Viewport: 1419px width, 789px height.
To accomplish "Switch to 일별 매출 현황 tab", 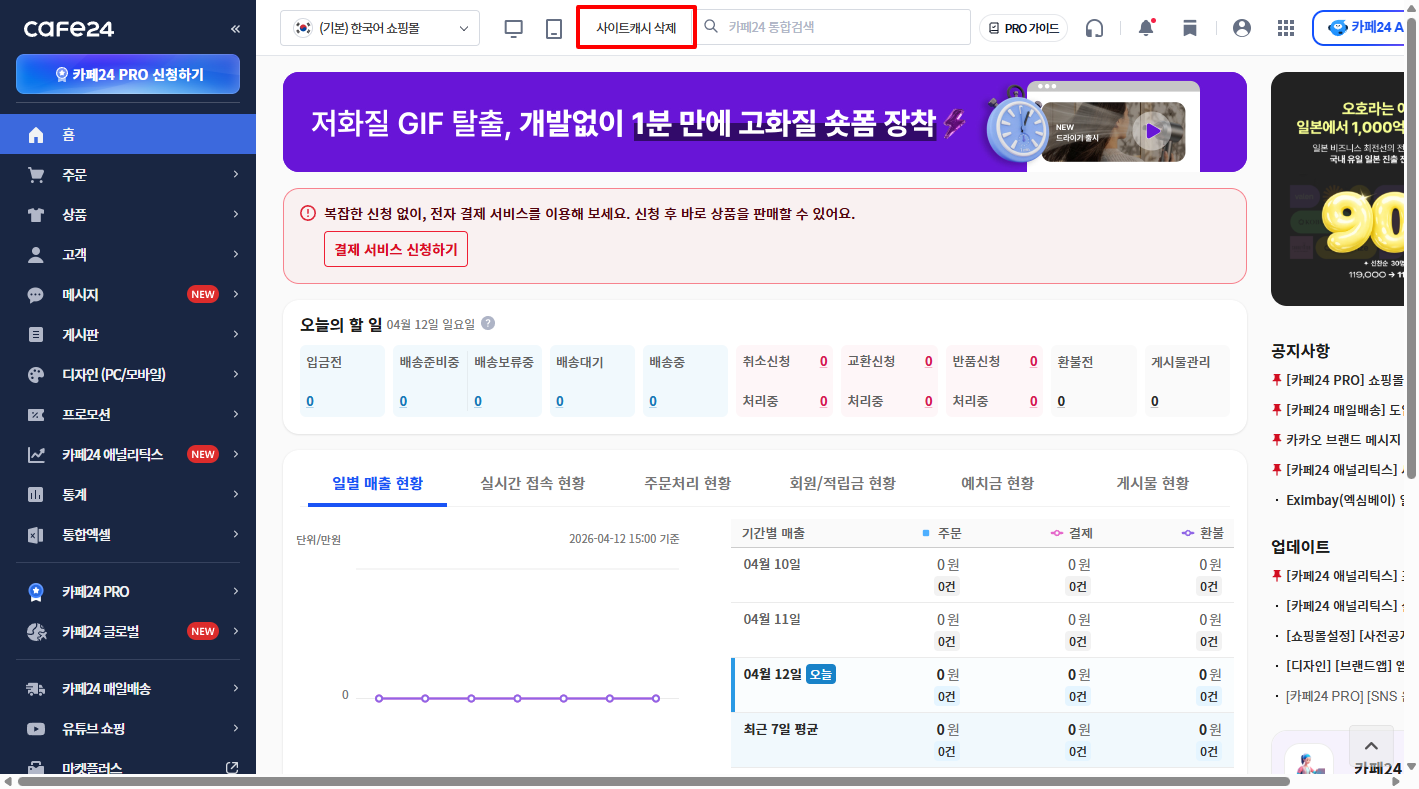I will pos(378,484).
